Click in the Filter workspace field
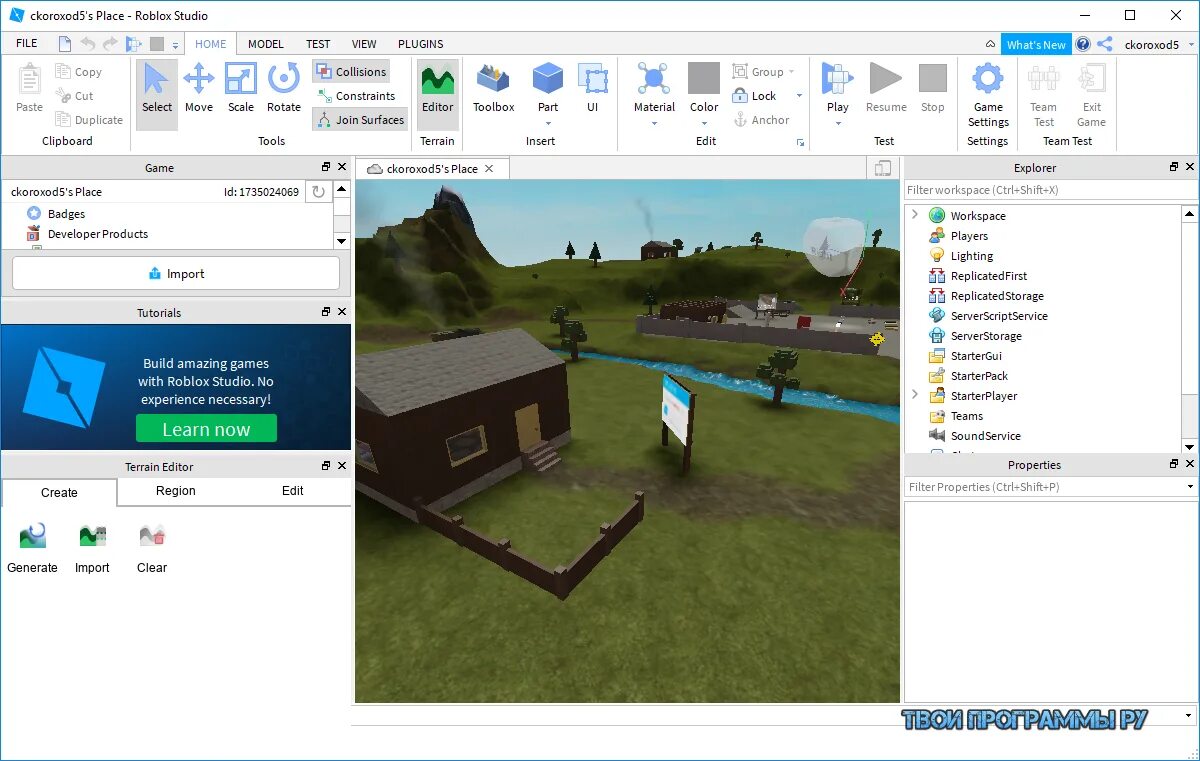 point(1051,190)
